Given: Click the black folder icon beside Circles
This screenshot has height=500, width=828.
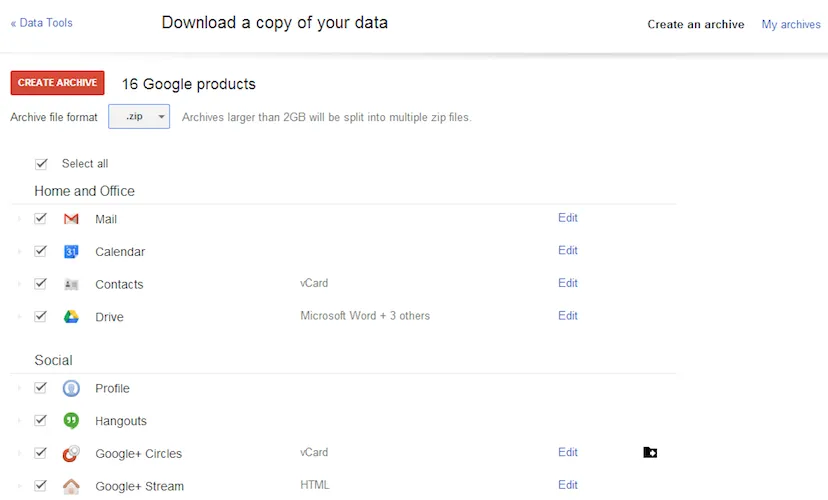Looking at the screenshot, I should point(650,453).
